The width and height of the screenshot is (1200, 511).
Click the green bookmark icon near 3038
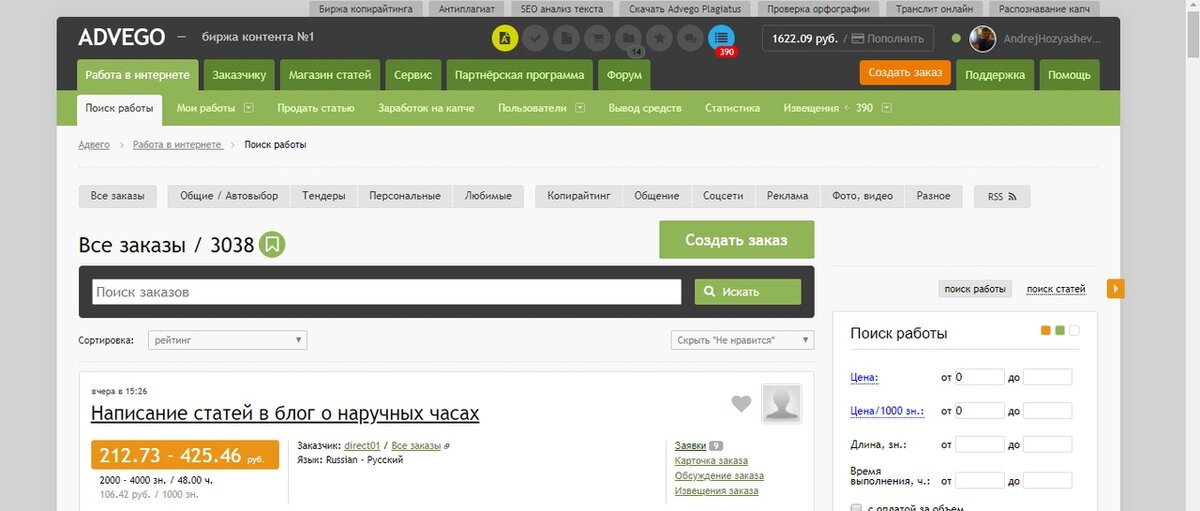pos(273,244)
